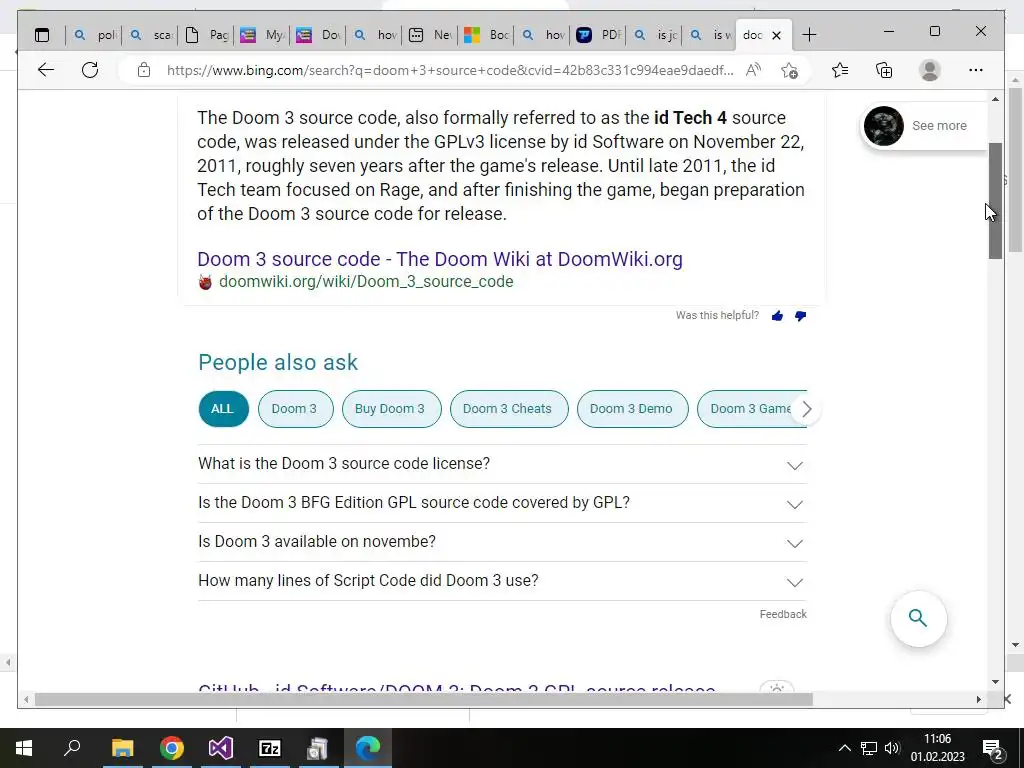Open File Explorer from taskbar

tap(122, 748)
